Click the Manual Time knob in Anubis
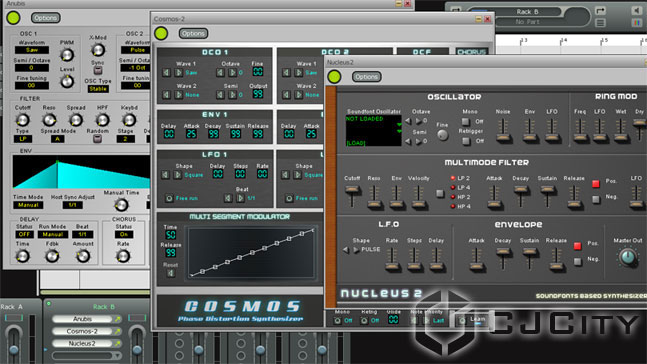The image size is (647, 364). tap(121, 204)
